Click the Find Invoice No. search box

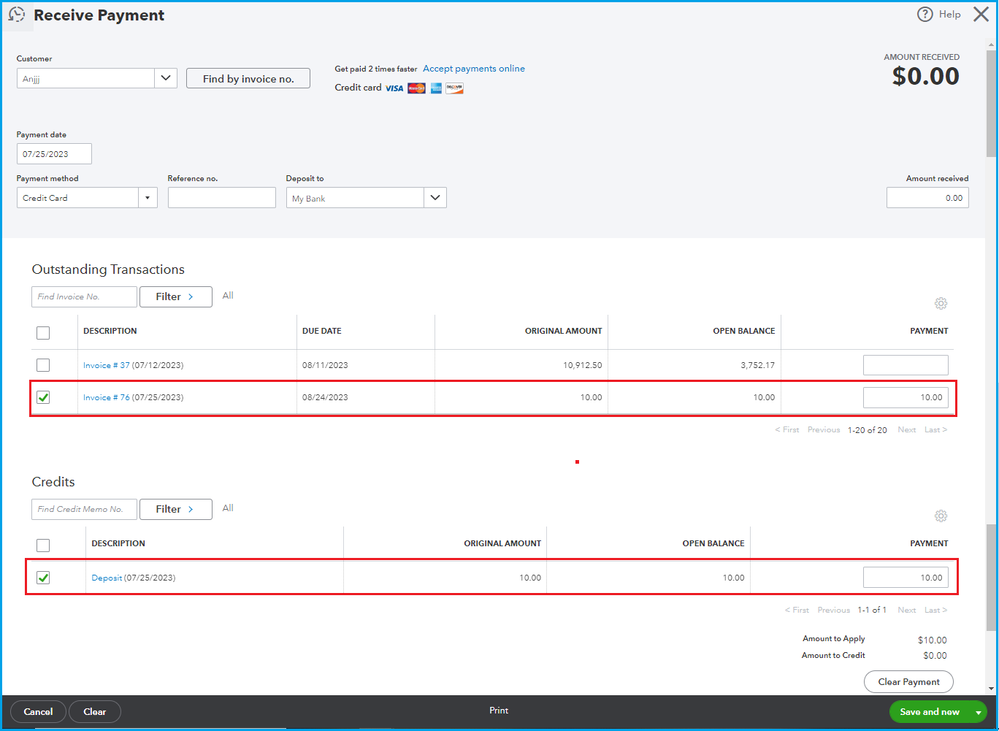84,296
